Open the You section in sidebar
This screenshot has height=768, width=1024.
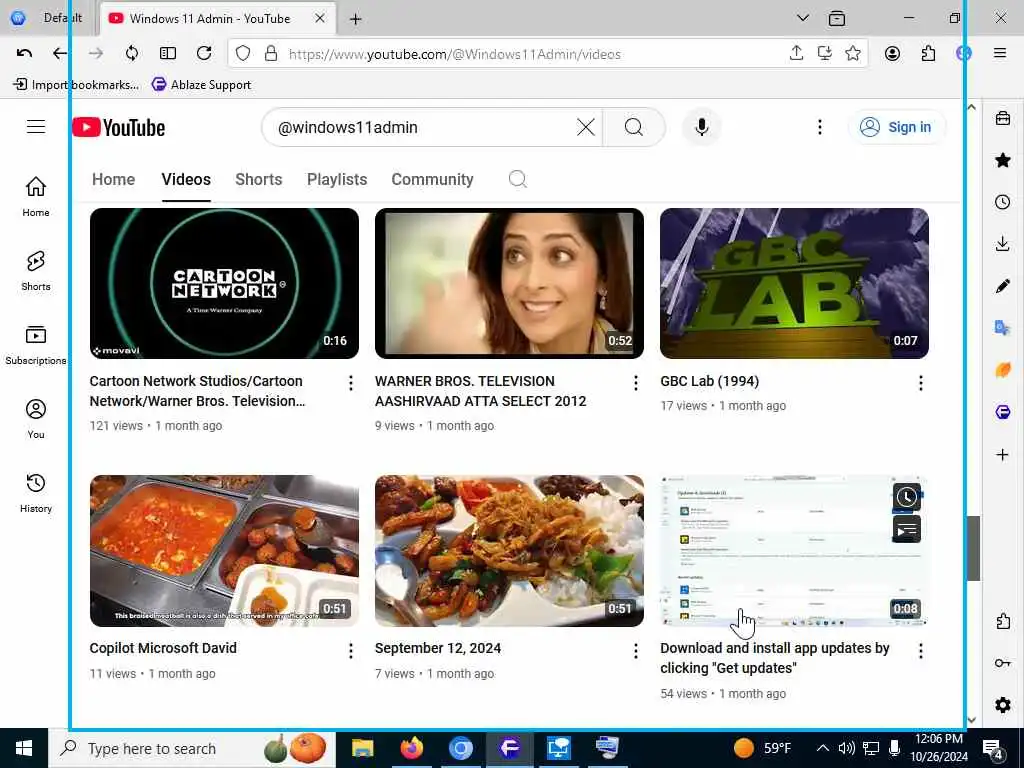tap(36, 419)
